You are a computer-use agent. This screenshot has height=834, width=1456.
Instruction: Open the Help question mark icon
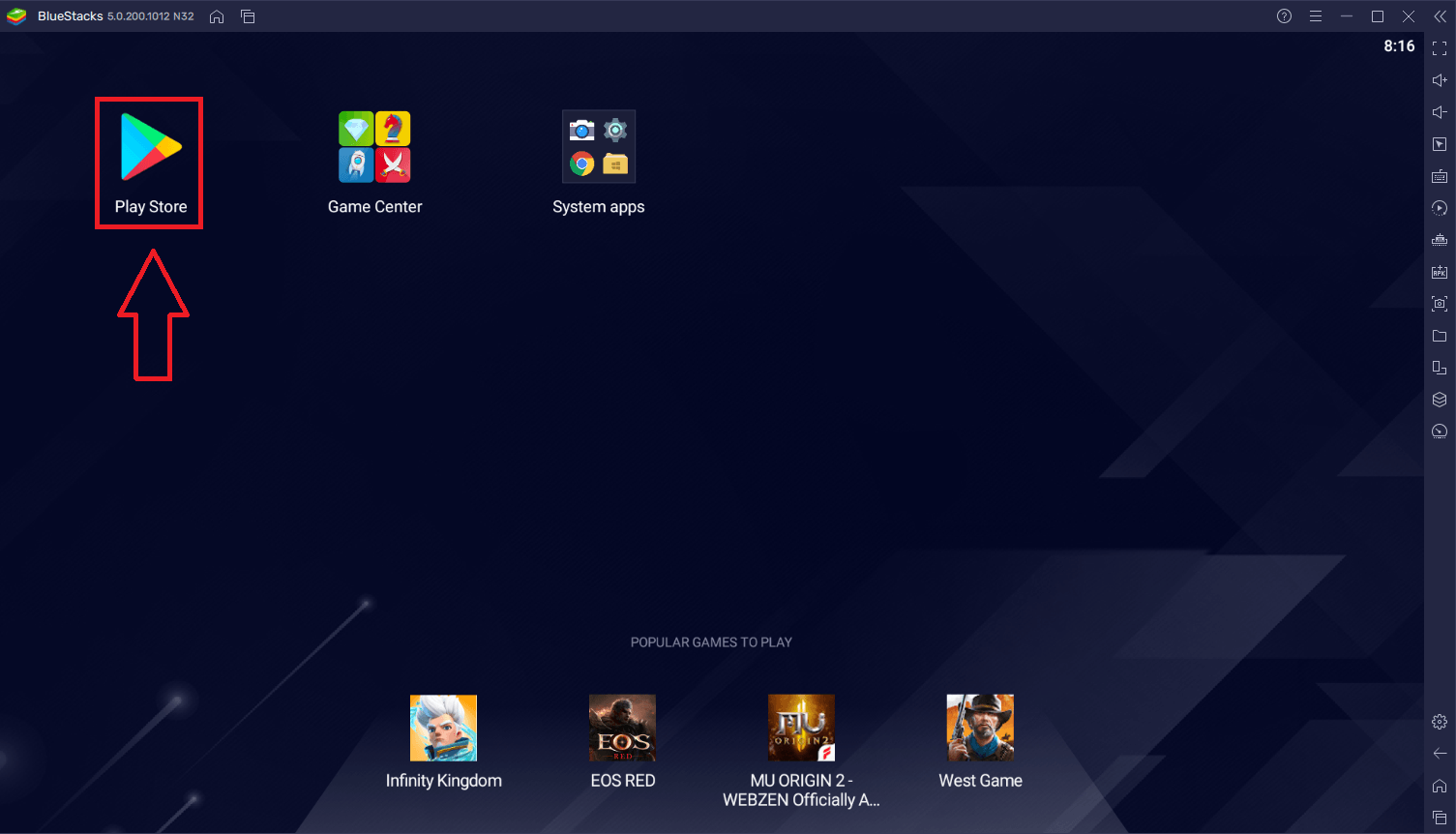coord(1284,16)
